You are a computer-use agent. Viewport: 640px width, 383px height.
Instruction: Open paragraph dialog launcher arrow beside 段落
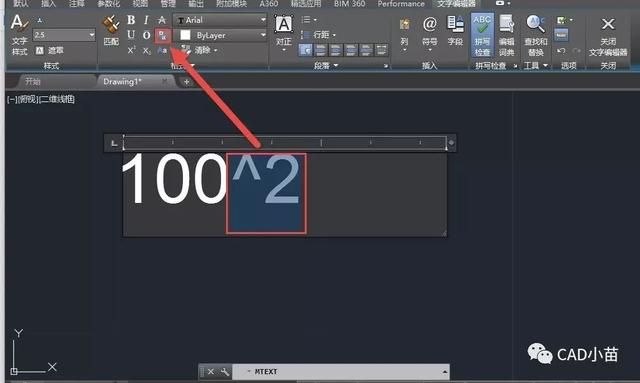[386, 66]
